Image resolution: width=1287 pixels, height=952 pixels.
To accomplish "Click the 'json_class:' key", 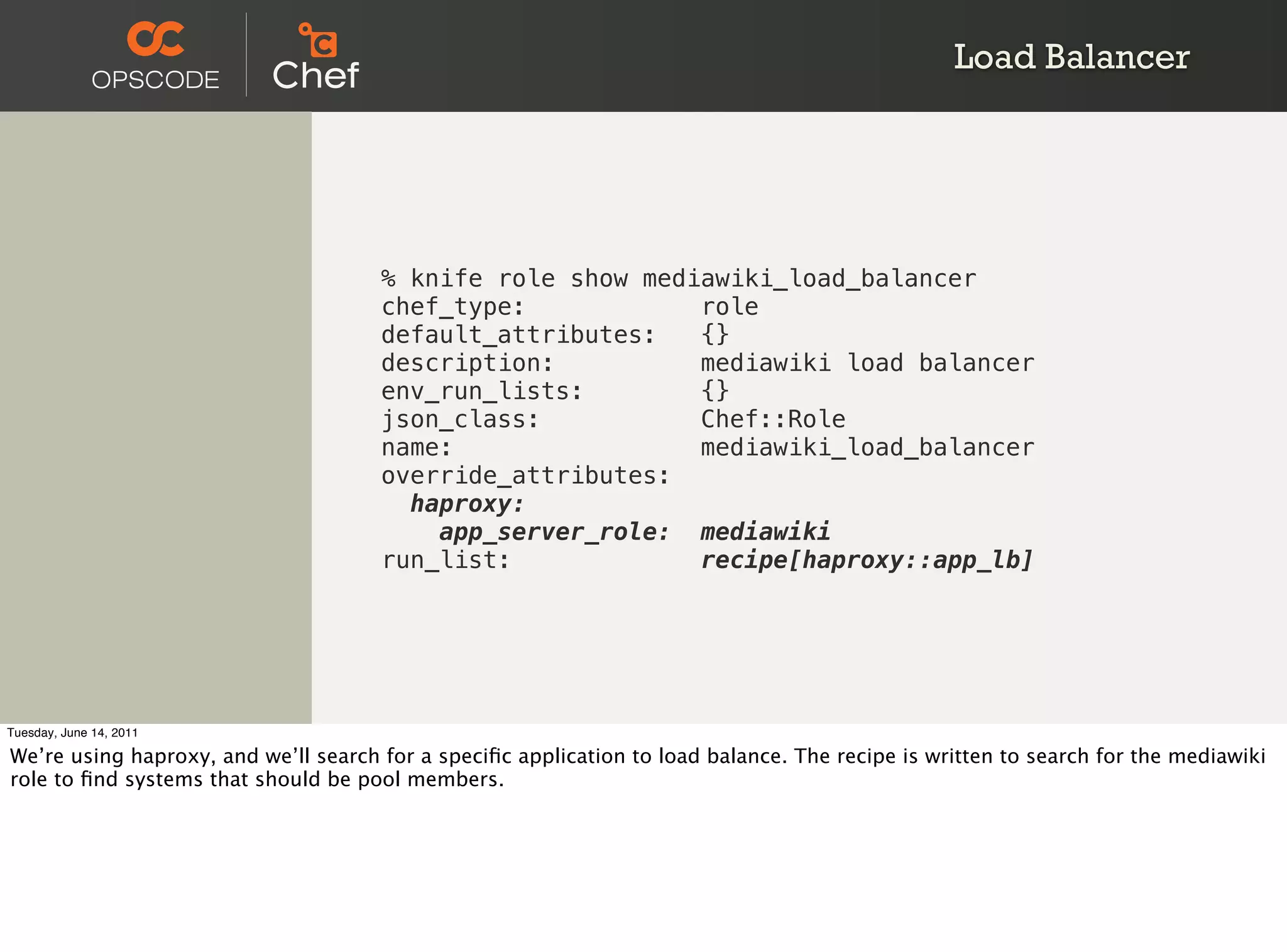I will coord(460,419).
